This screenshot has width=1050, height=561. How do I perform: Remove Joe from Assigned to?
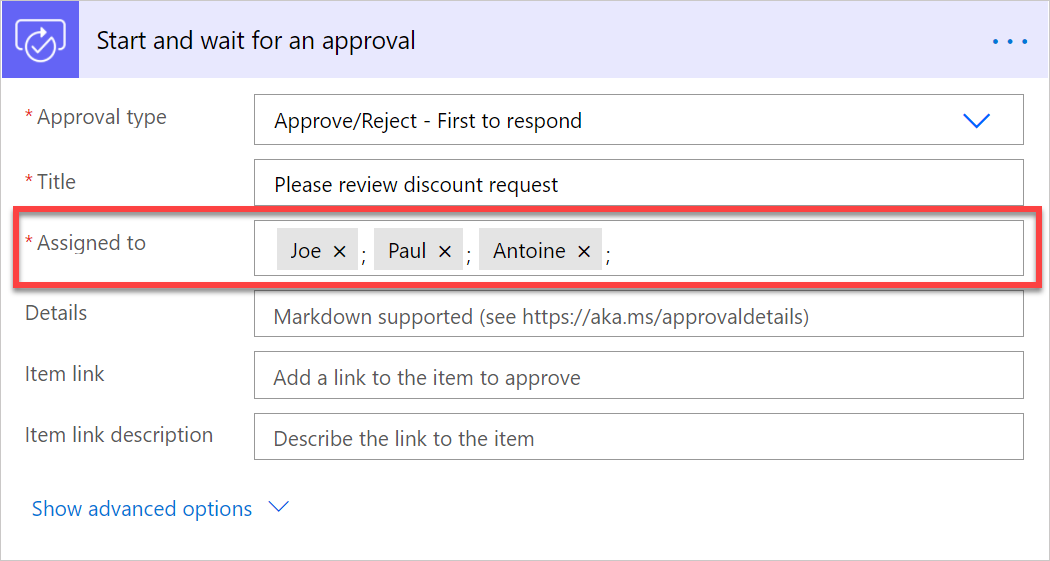coord(340,251)
